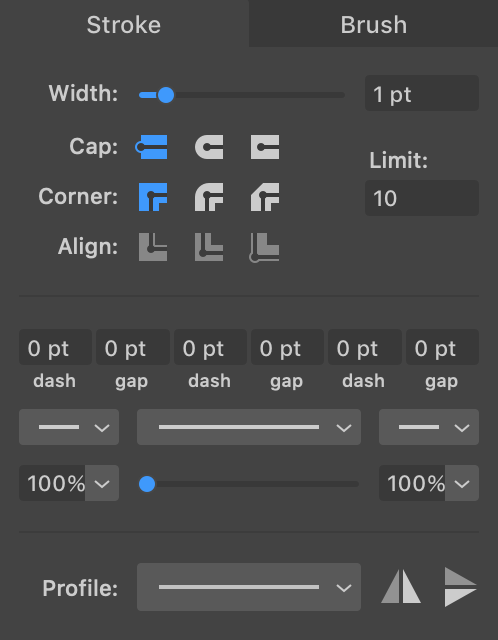Click the Width slider handle

pyautogui.click(x=166, y=95)
